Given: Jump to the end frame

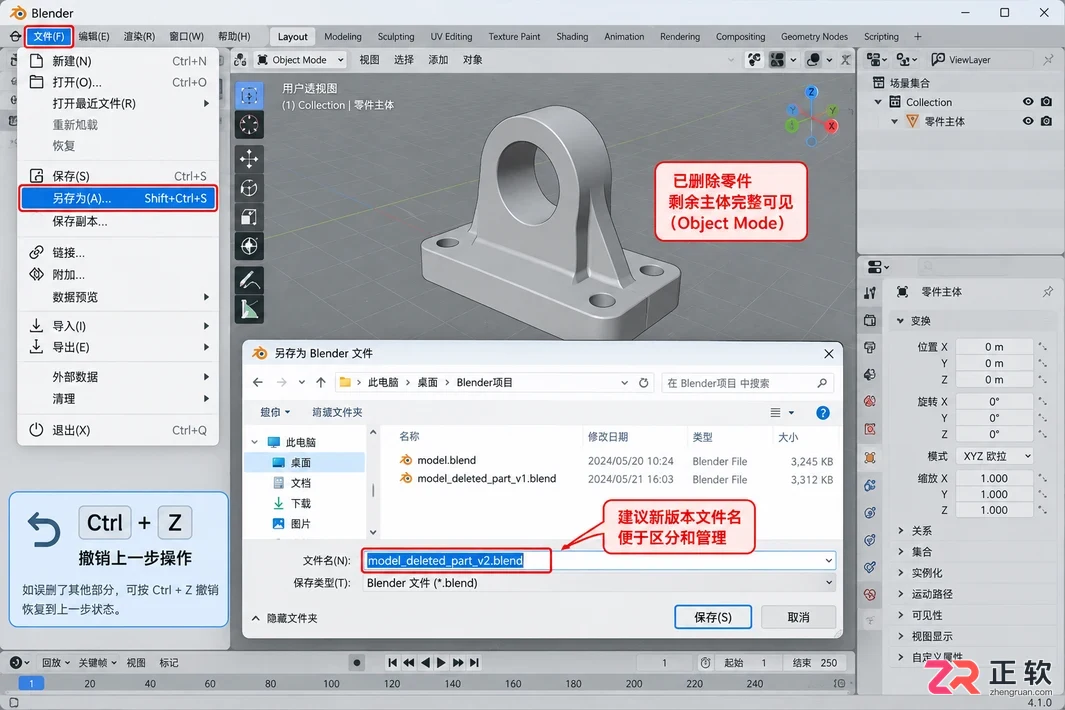Looking at the screenshot, I should (474, 662).
